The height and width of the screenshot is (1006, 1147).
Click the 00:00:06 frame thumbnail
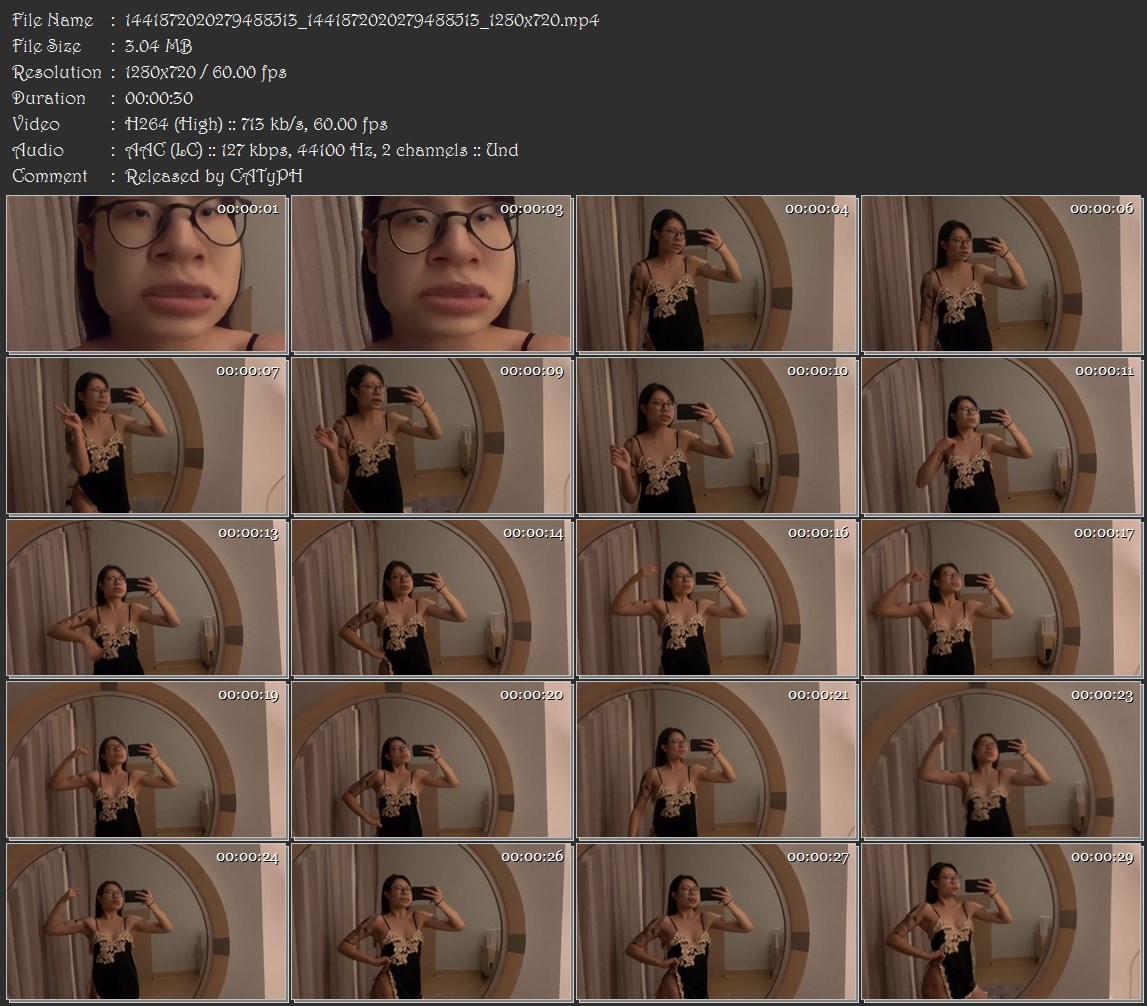pyautogui.click(x=1001, y=274)
